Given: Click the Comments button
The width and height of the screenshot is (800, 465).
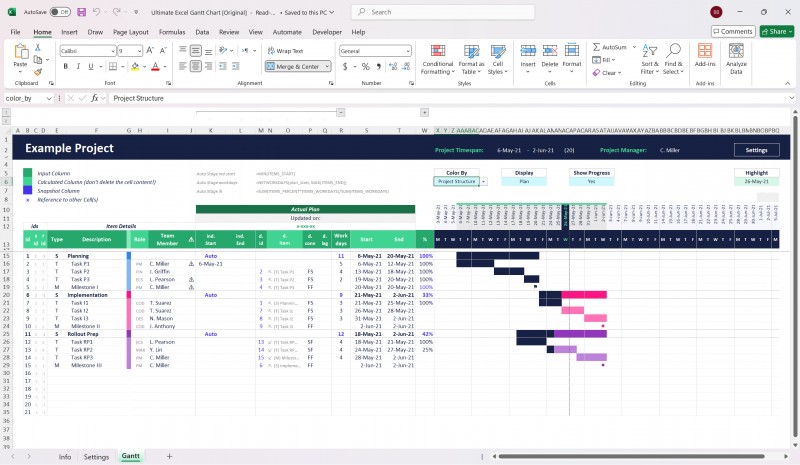Looking at the screenshot, I should [733, 31].
